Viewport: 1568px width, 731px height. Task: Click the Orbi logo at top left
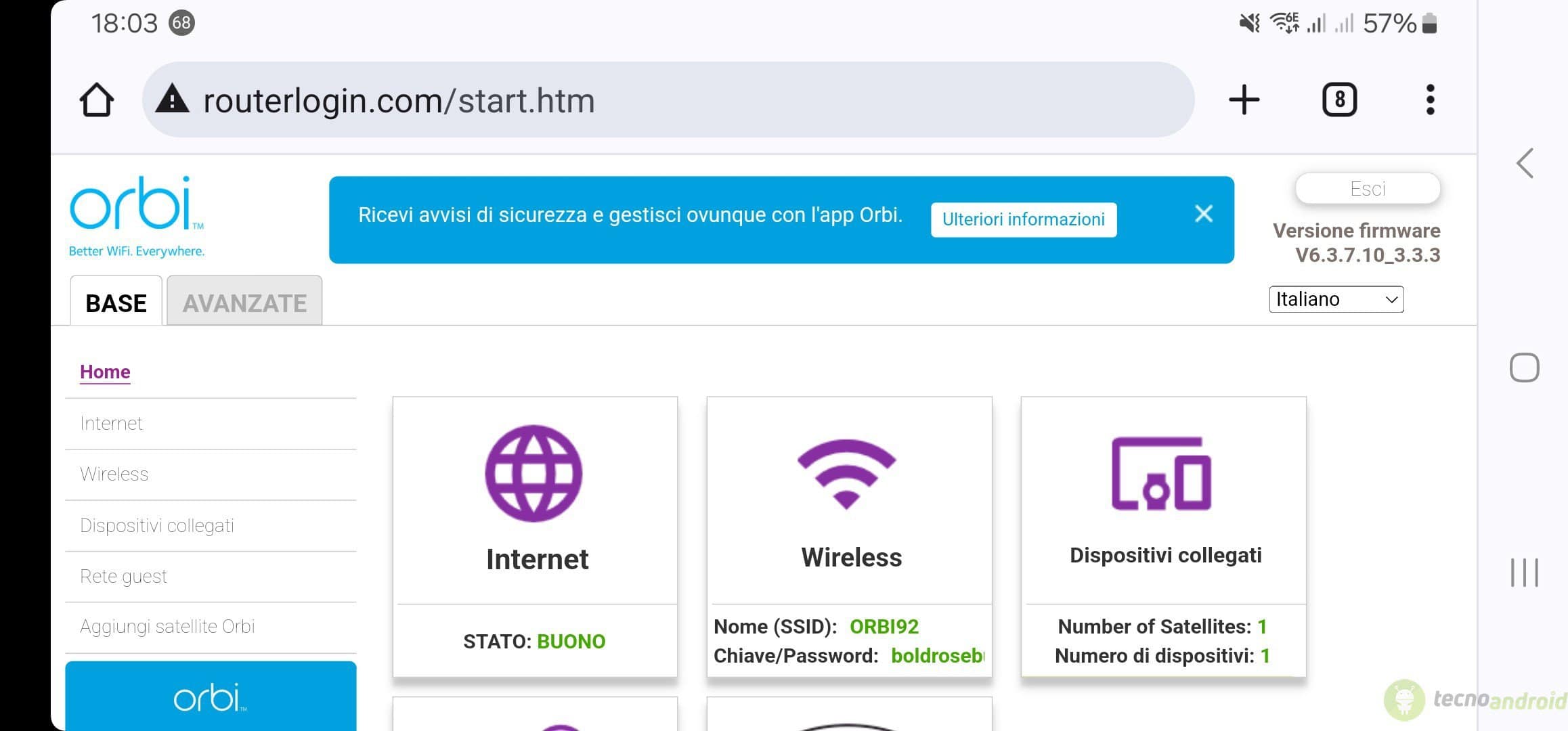click(x=137, y=217)
